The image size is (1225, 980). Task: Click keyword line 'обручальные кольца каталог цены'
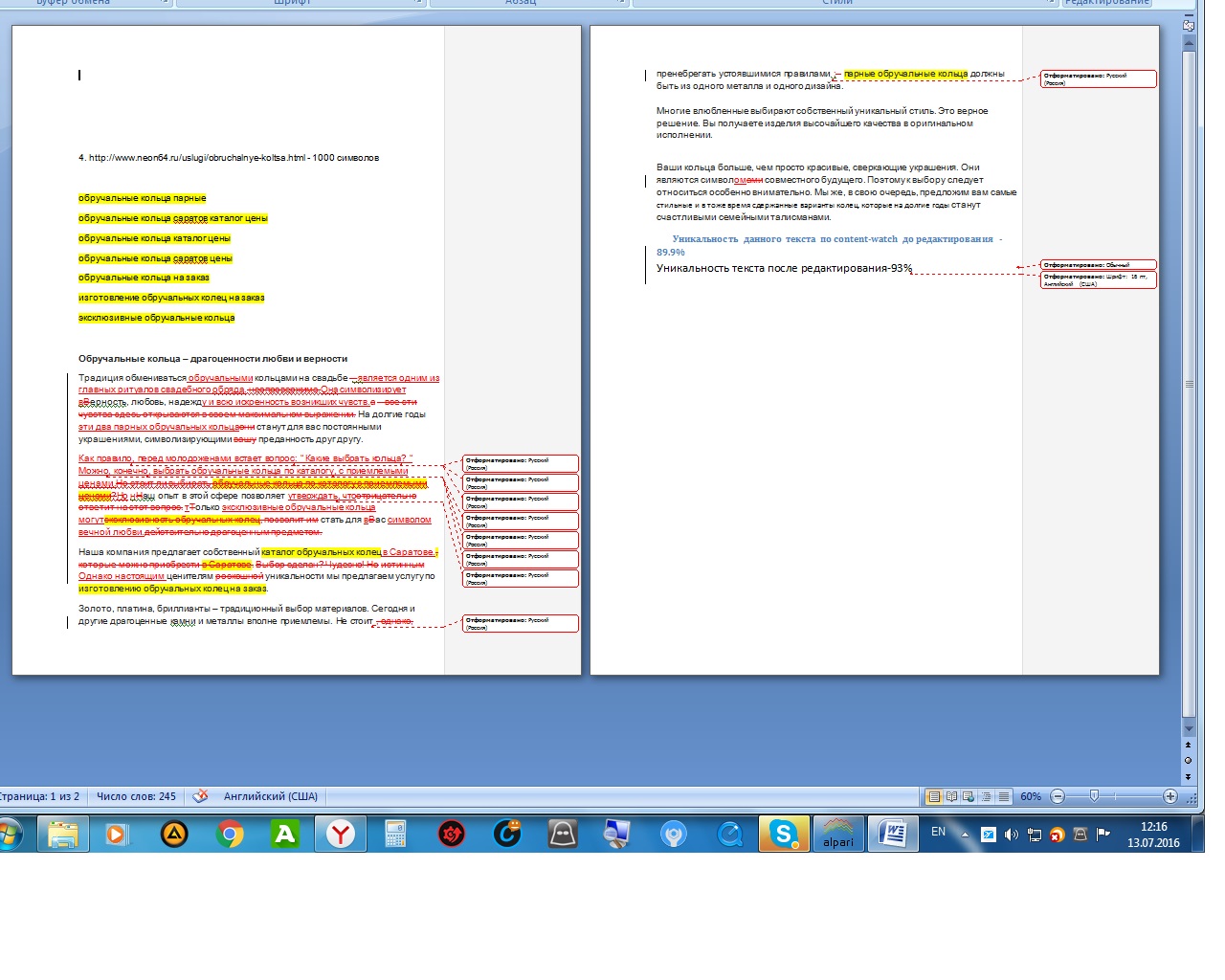click(154, 238)
